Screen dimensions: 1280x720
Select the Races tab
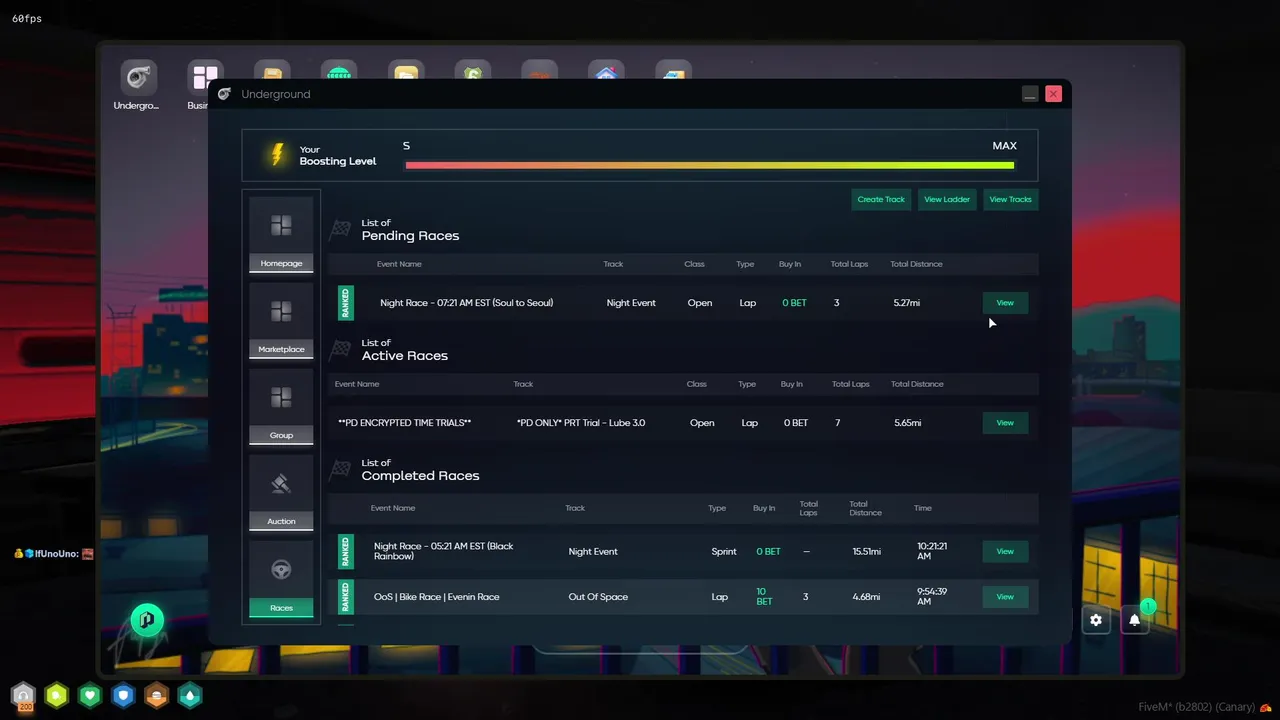tap(281, 578)
